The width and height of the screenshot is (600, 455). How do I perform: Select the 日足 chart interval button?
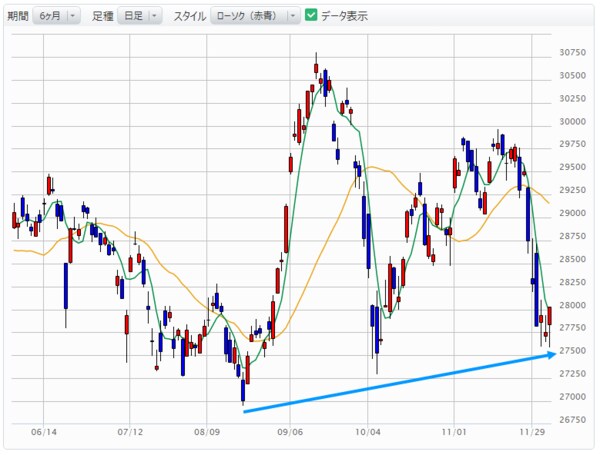pos(131,16)
